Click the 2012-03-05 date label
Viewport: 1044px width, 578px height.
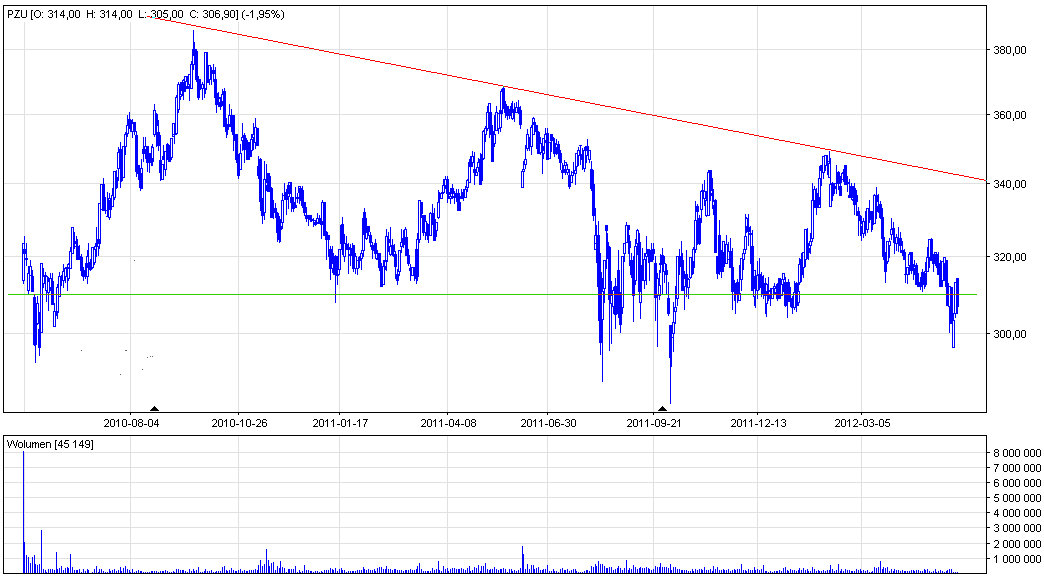pyautogui.click(x=862, y=423)
